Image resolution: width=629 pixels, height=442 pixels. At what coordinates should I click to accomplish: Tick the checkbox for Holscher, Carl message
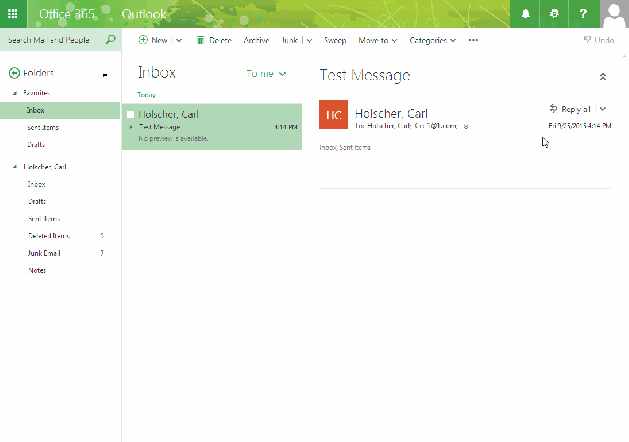click(130, 114)
